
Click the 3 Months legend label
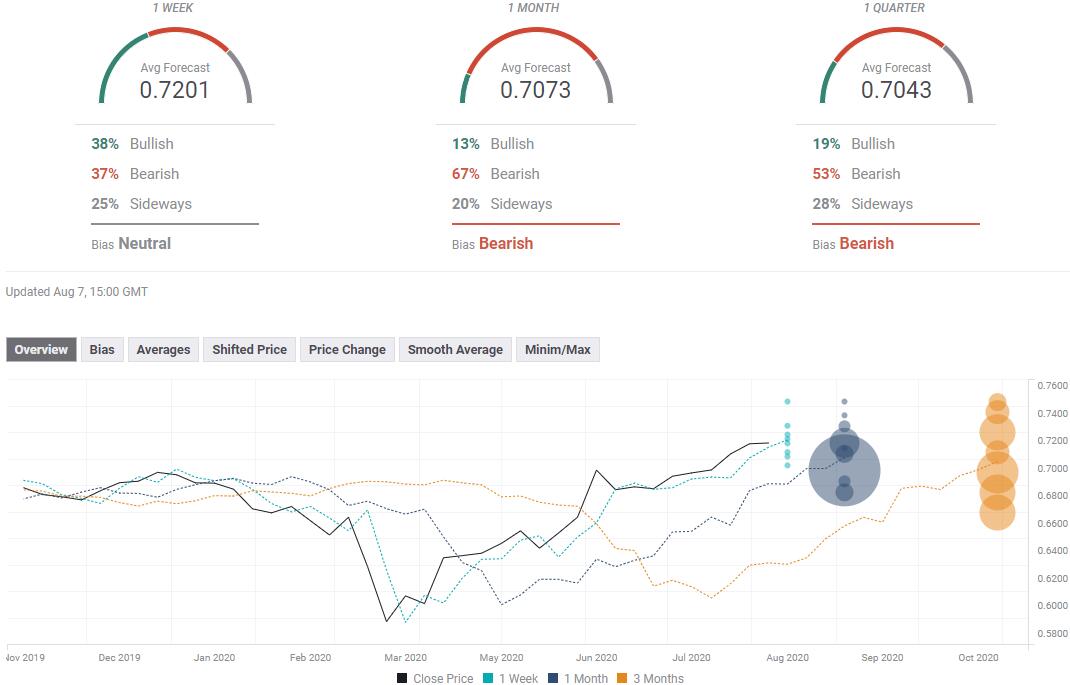tap(659, 678)
